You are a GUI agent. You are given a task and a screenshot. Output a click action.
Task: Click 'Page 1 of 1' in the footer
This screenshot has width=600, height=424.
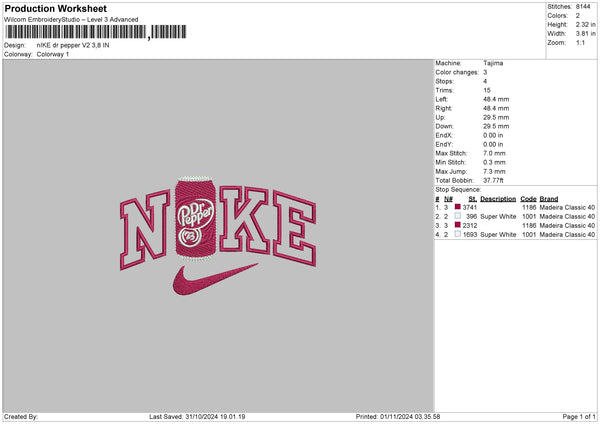[579, 417]
